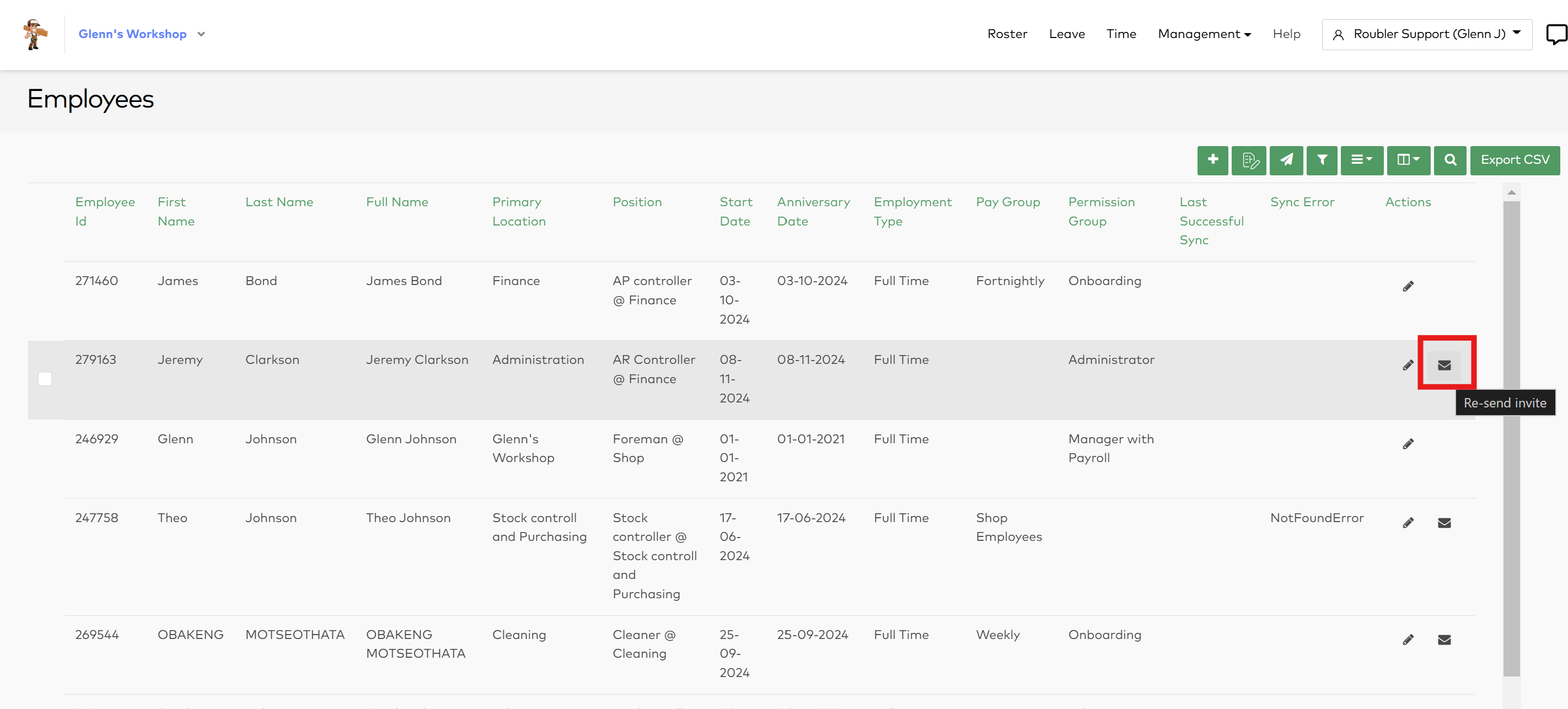Click the magnifier search button
The height and width of the screenshot is (709, 1568).
tap(1450, 160)
